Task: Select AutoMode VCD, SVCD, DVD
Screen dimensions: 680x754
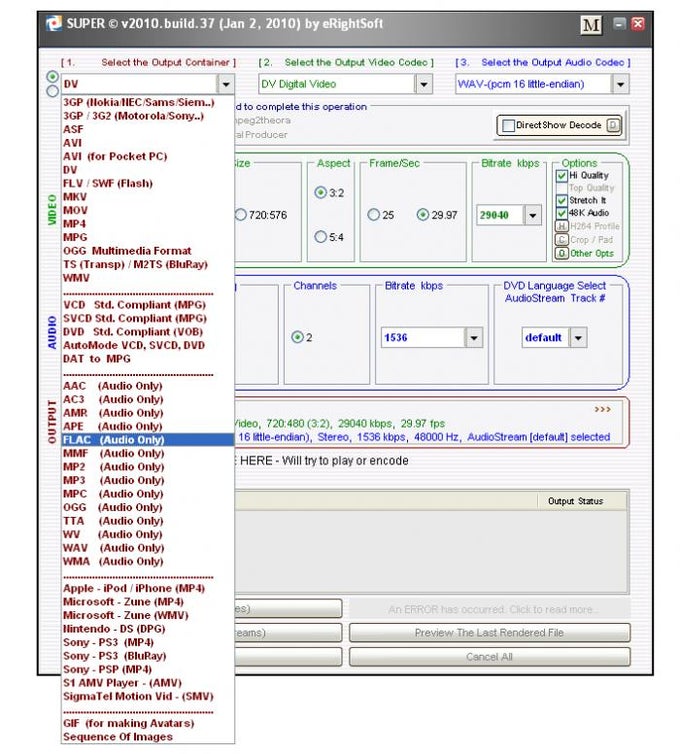Action: pos(148,345)
